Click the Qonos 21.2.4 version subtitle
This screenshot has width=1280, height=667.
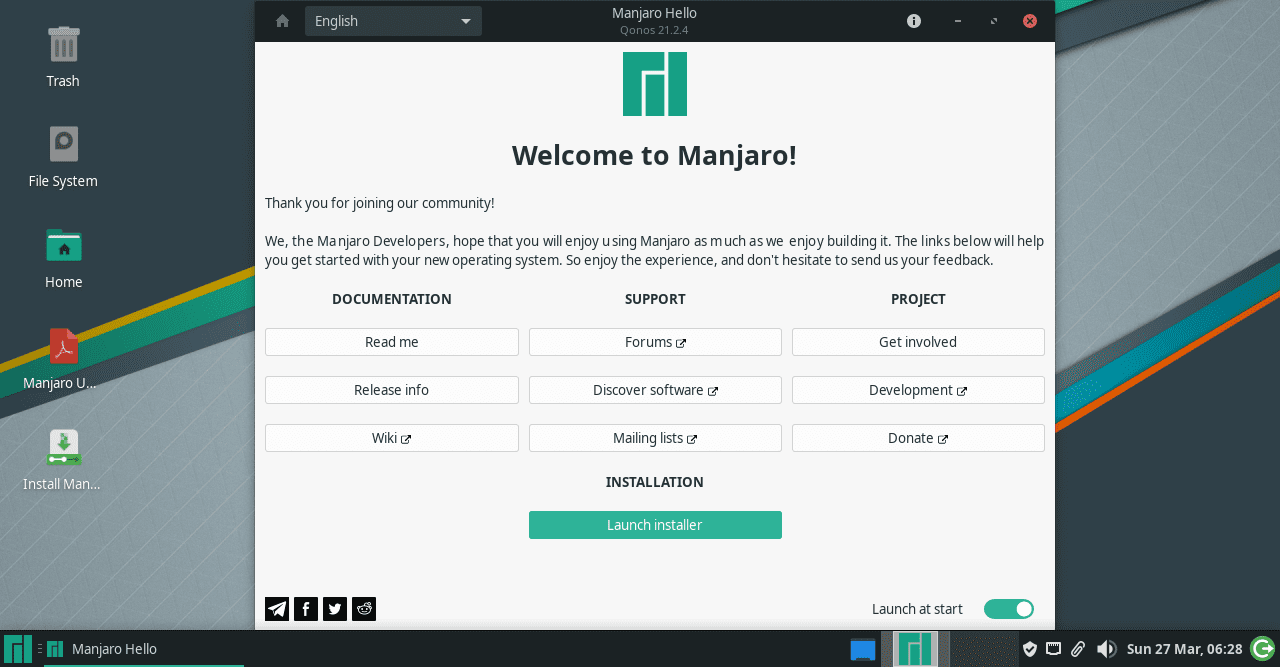pyautogui.click(x=654, y=30)
